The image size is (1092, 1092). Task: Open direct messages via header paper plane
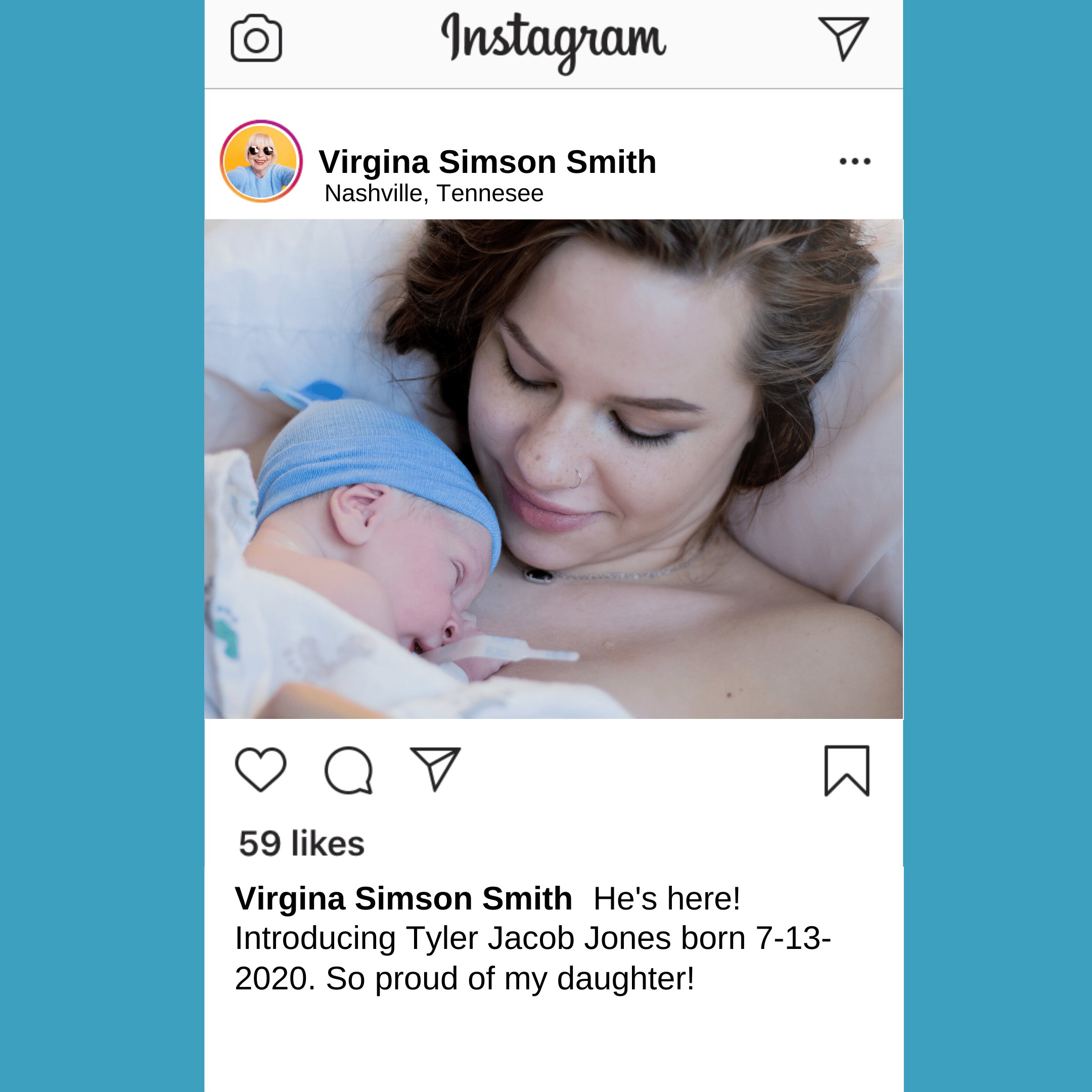pyautogui.click(x=843, y=38)
